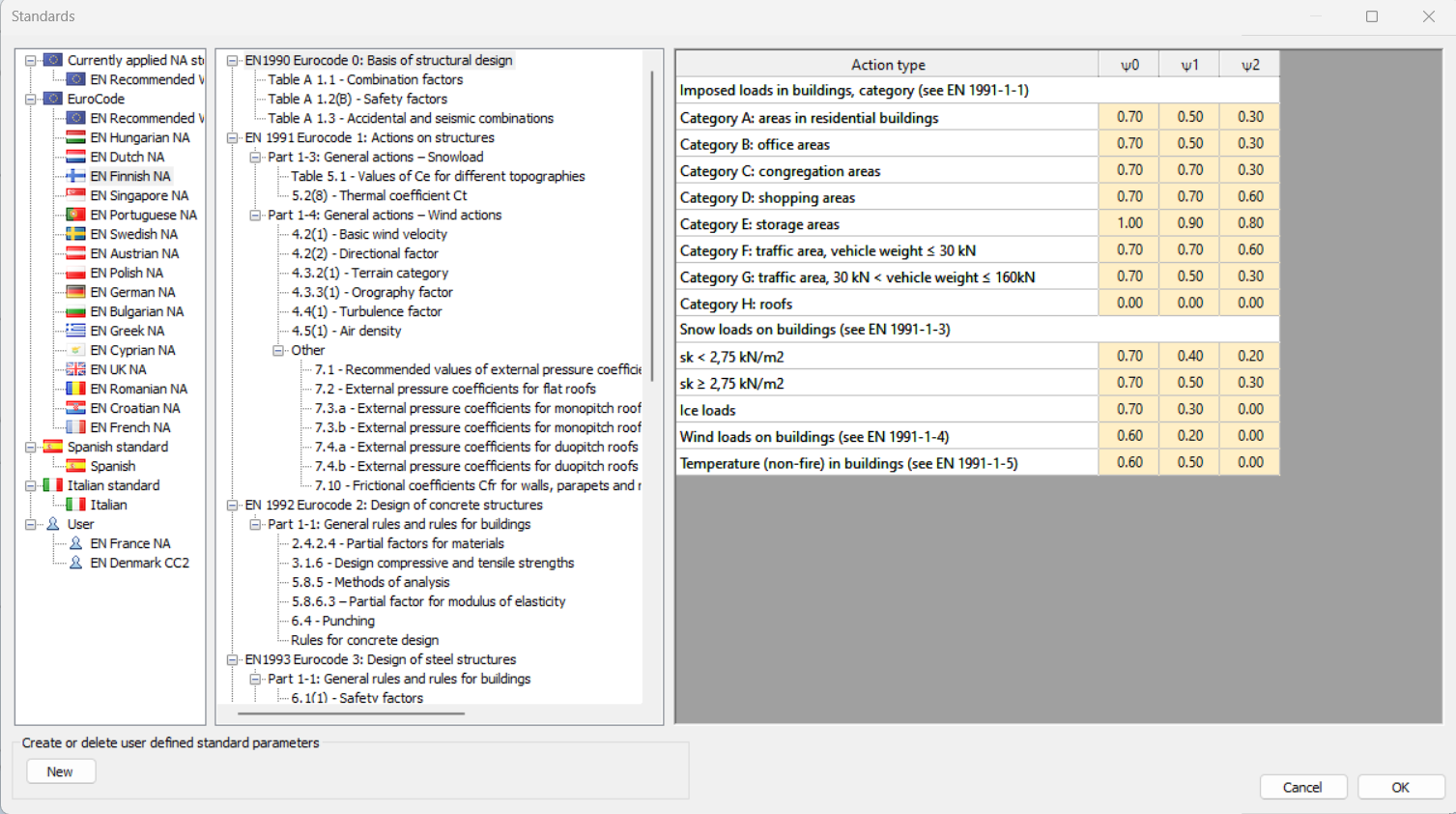This screenshot has width=1456, height=814.
Task: Select Table A 1.1 Combination factors
Action: 365,79
